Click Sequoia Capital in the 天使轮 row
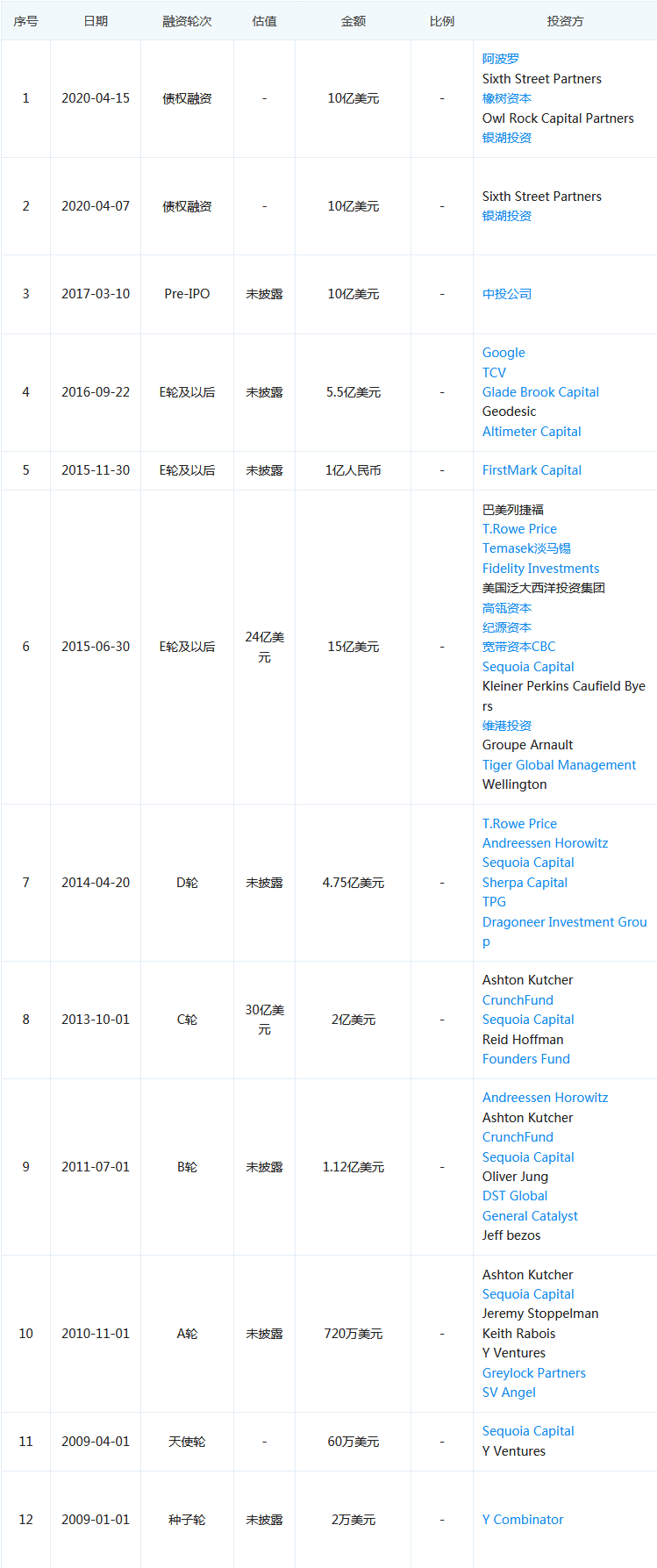The image size is (657, 1568). click(x=528, y=1431)
